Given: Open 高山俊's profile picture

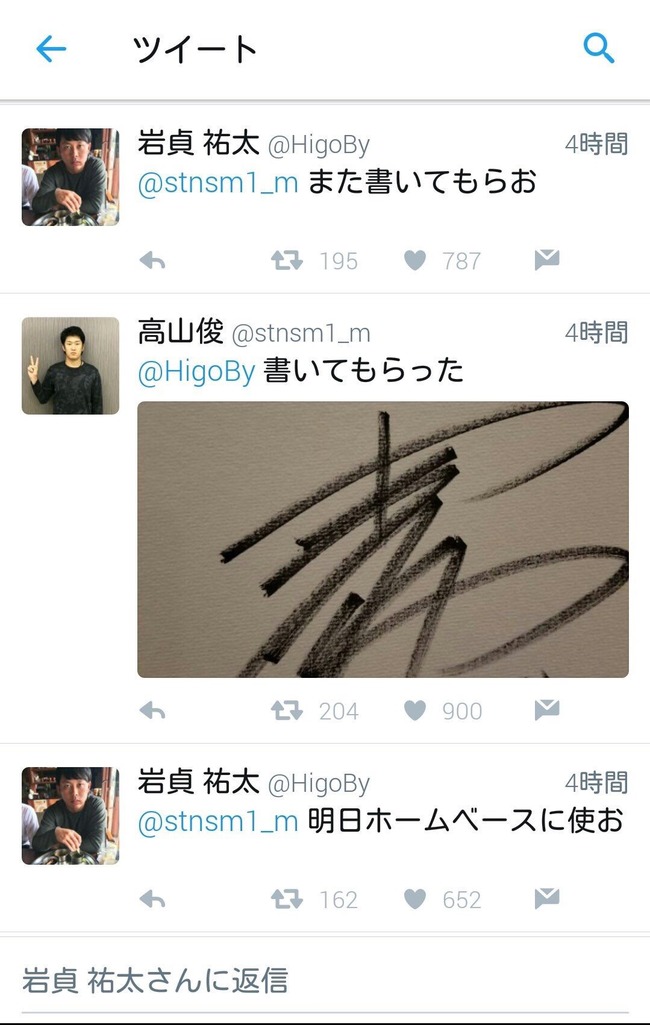Looking at the screenshot, I should point(71,366).
